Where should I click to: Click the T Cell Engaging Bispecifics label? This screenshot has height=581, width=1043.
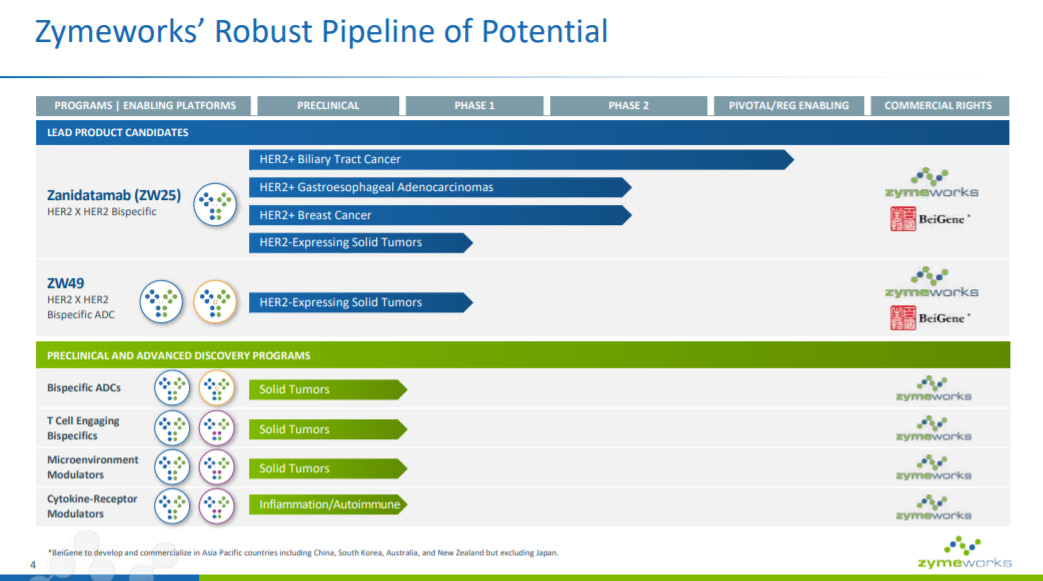tap(83, 428)
